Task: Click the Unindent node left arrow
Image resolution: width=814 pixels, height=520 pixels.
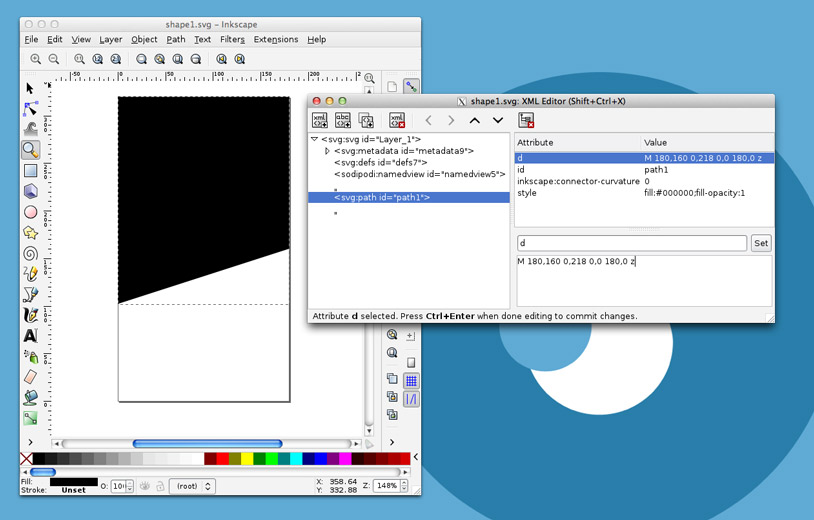Action: (x=428, y=120)
